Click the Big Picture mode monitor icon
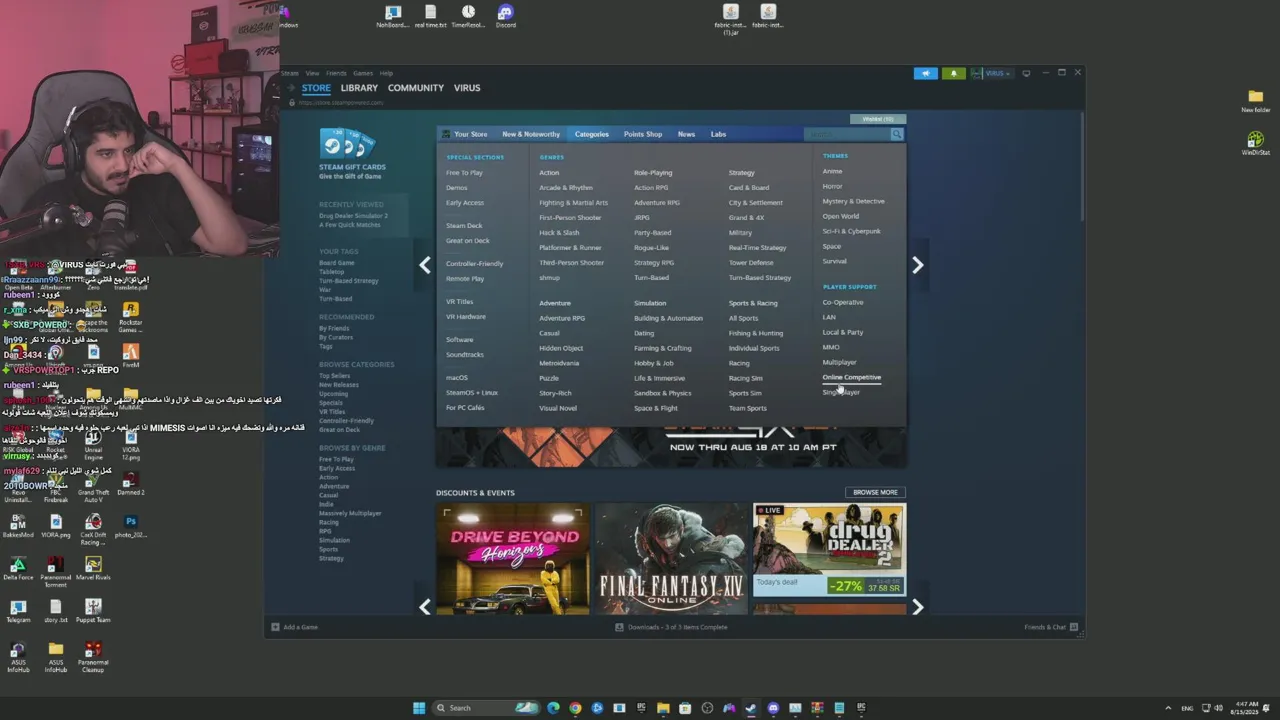The width and height of the screenshot is (1280, 720). [x=1026, y=73]
